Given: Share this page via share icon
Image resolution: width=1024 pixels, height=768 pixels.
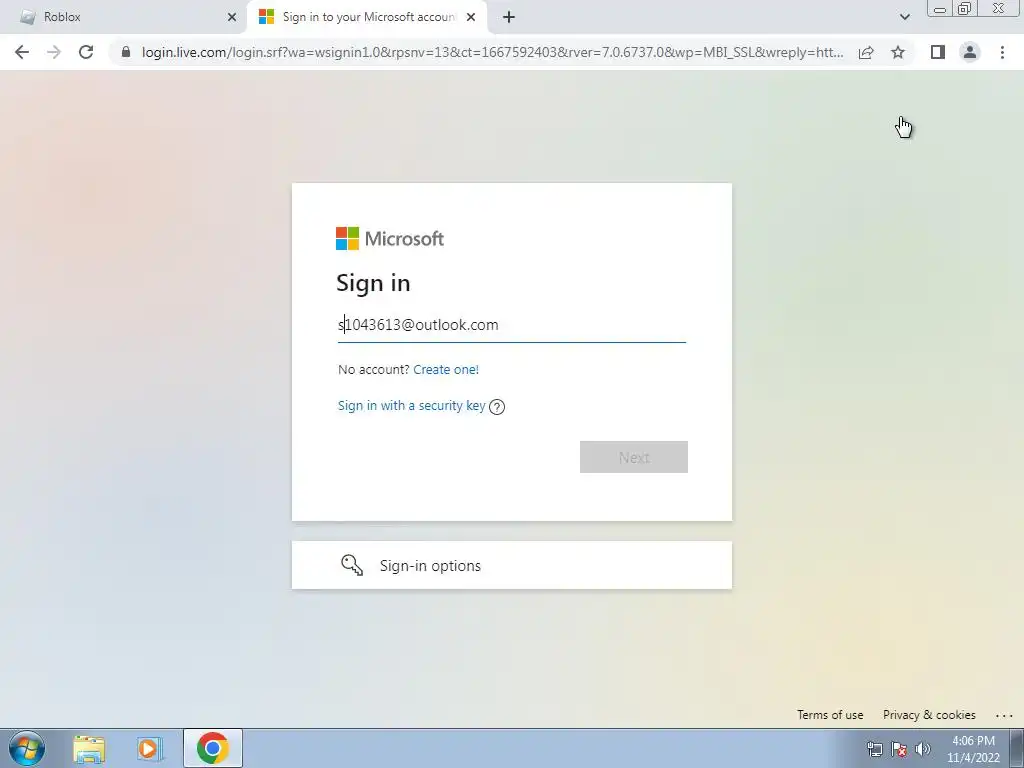Looking at the screenshot, I should (866, 52).
